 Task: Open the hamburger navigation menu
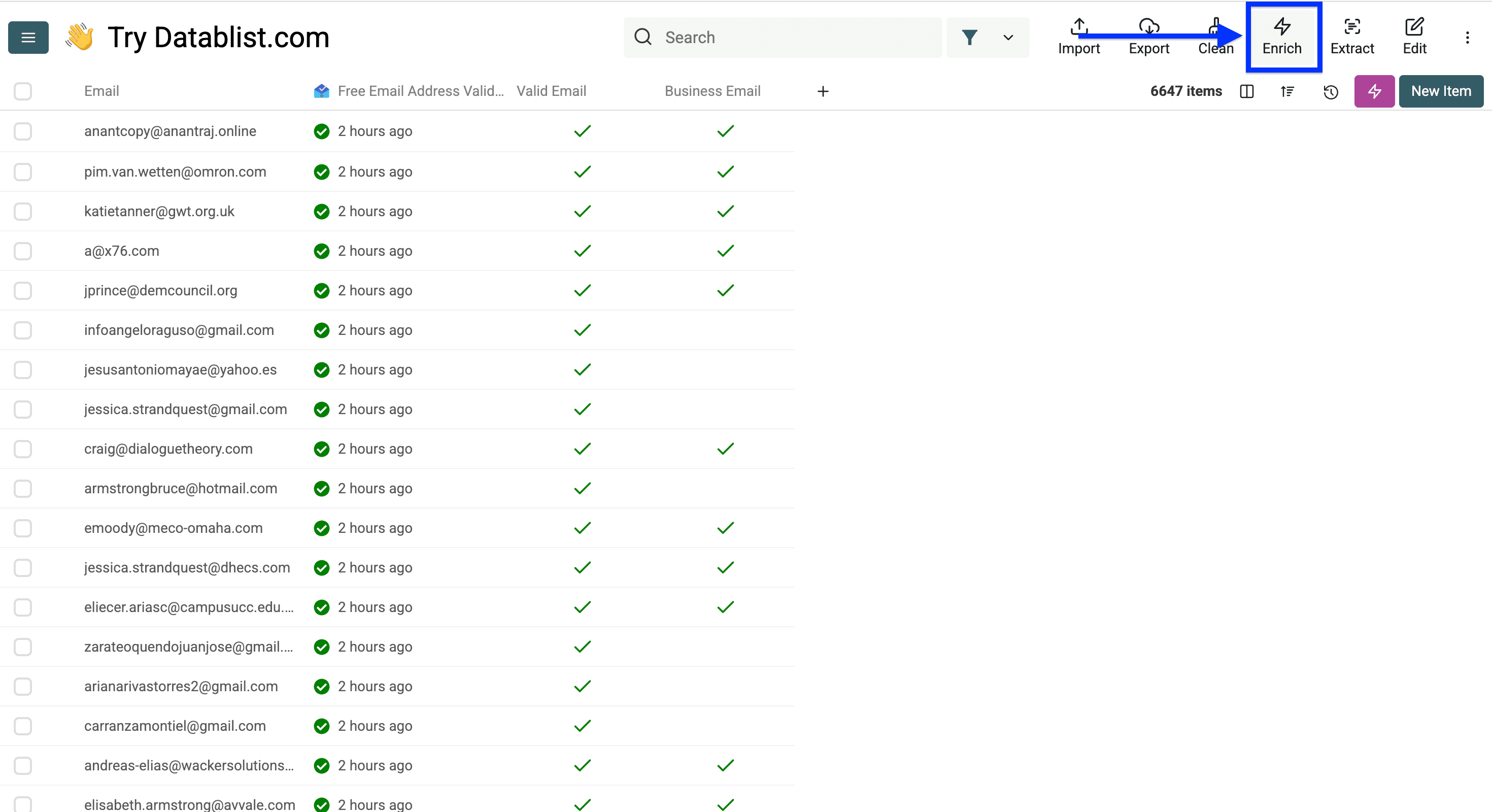click(x=28, y=37)
